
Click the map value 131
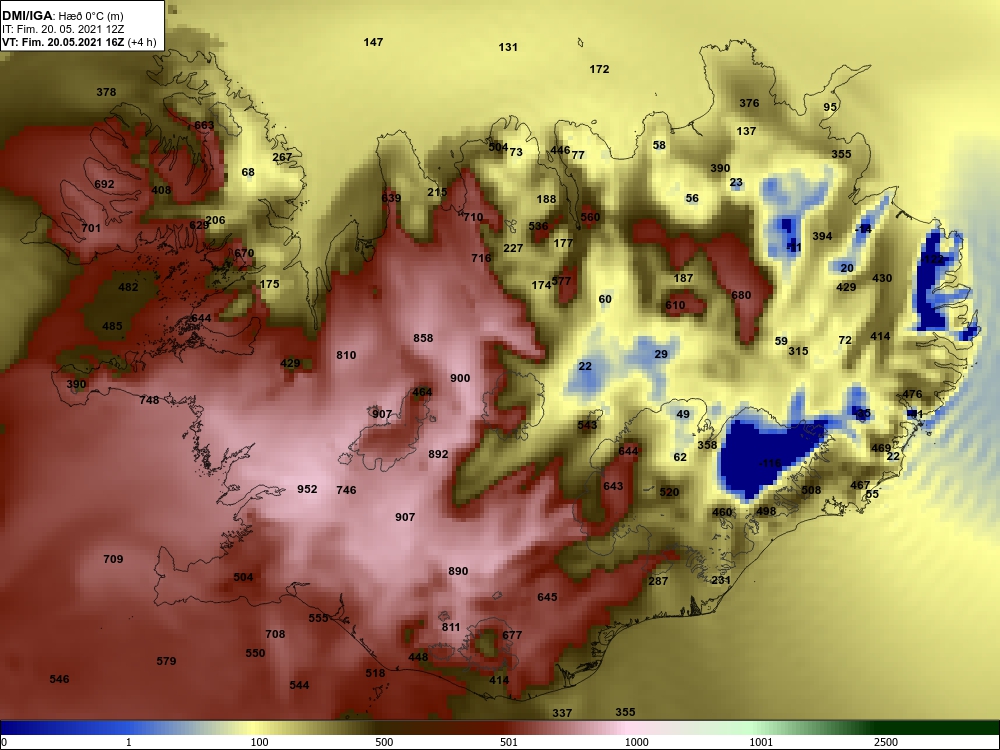pyautogui.click(x=508, y=47)
